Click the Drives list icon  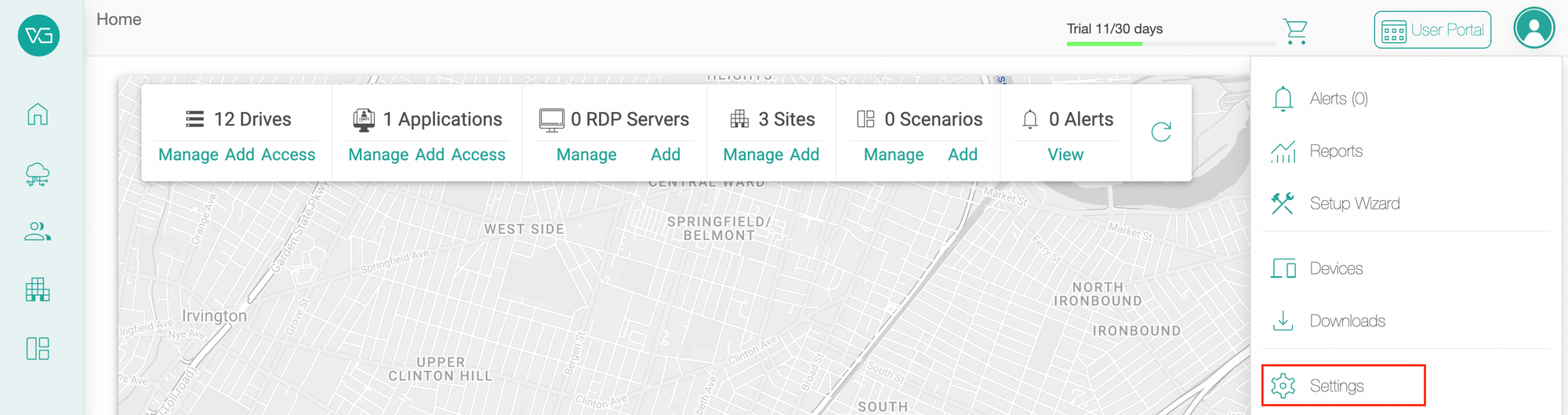(194, 119)
